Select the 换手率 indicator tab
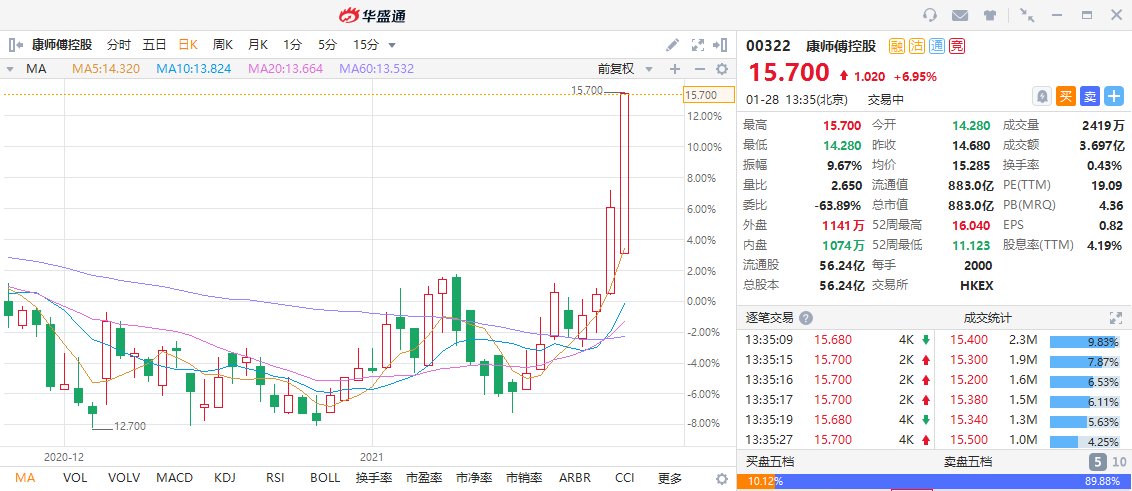Screen dimensions: 1132x491 (374, 478)
